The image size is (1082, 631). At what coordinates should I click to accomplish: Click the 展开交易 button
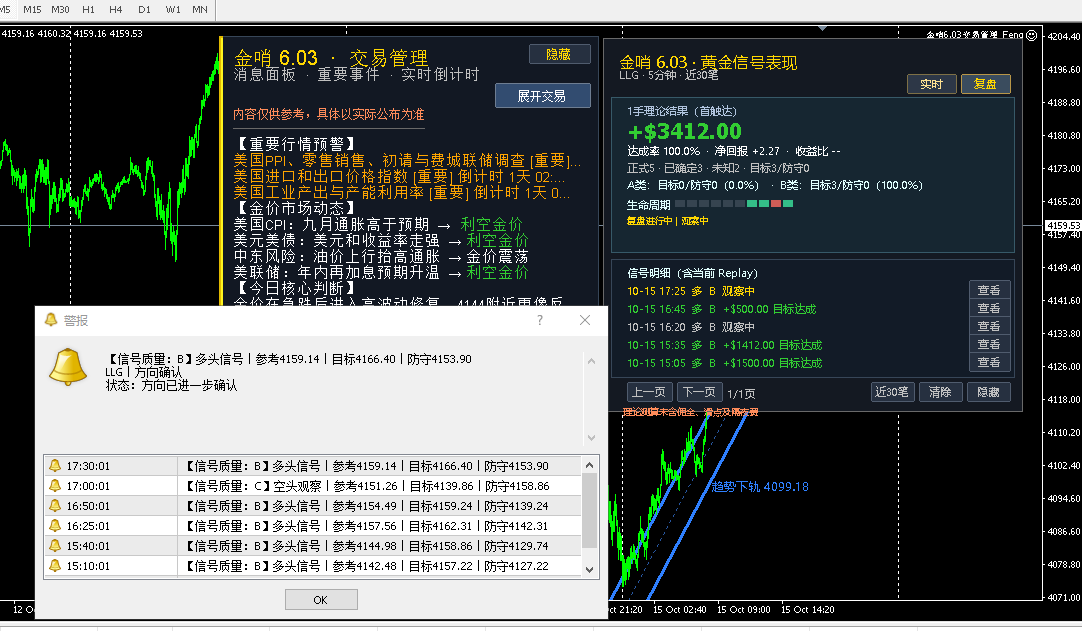pos(542,96)
